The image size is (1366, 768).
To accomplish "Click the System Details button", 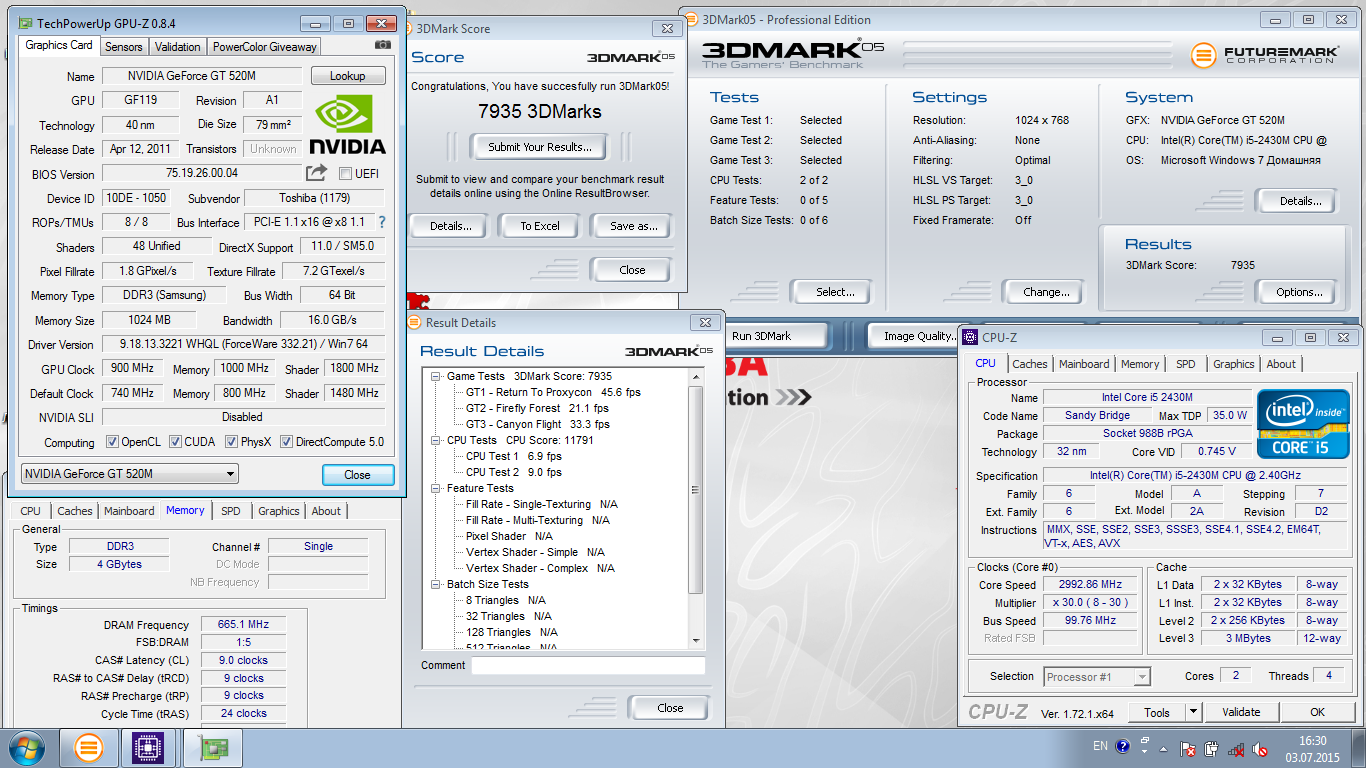I will click(1299, 201).
